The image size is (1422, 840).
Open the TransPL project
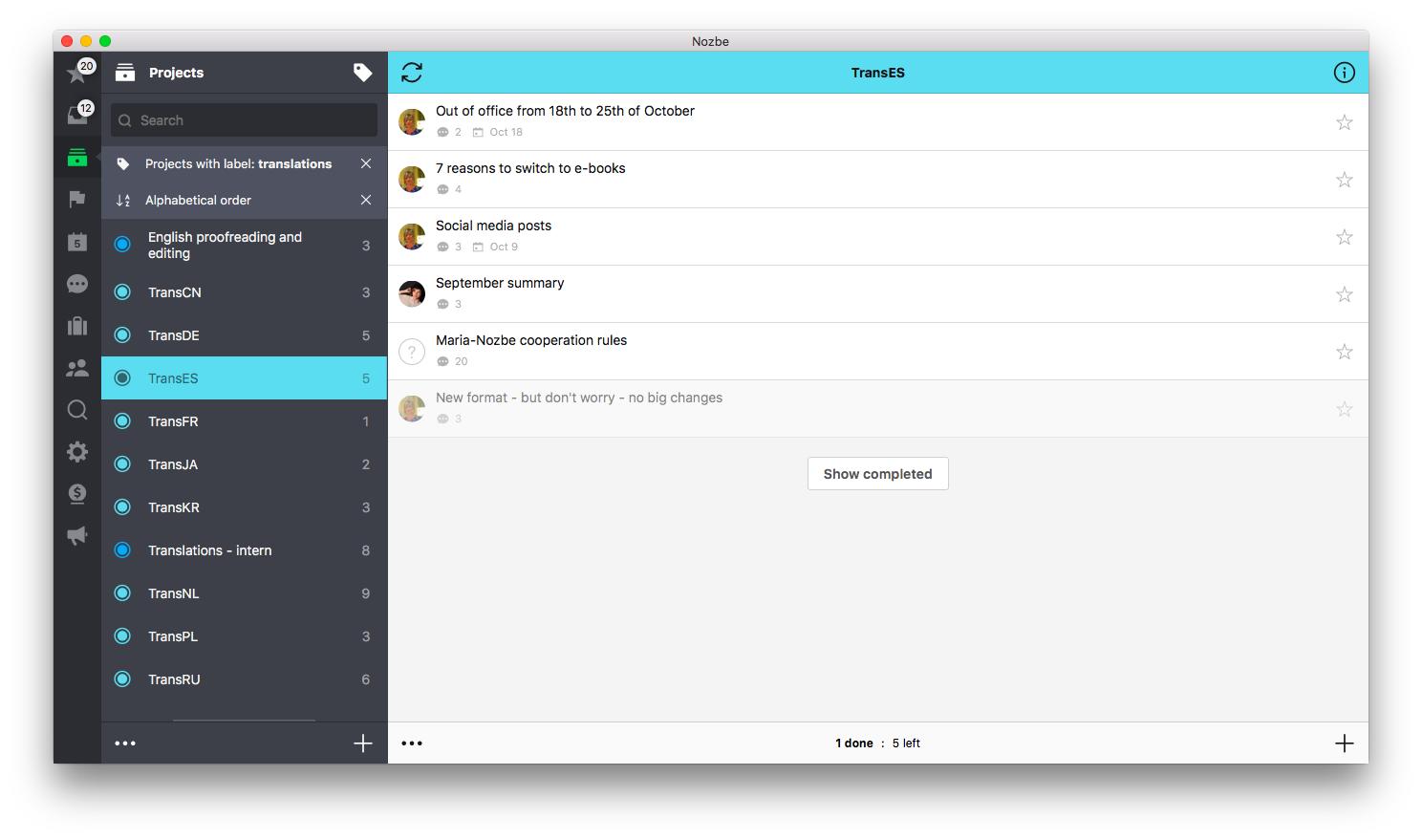[244, 636]
